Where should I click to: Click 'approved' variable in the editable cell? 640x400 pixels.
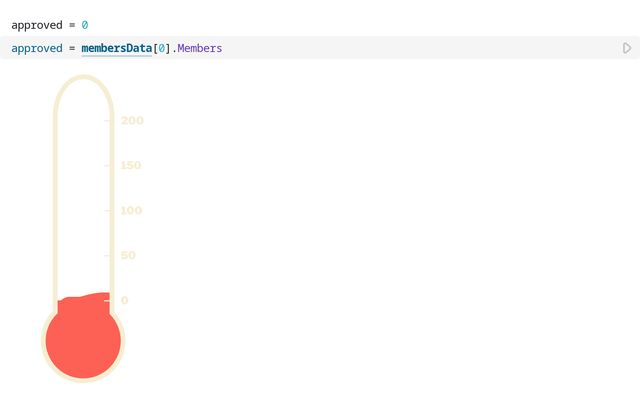tap(36, 48)
